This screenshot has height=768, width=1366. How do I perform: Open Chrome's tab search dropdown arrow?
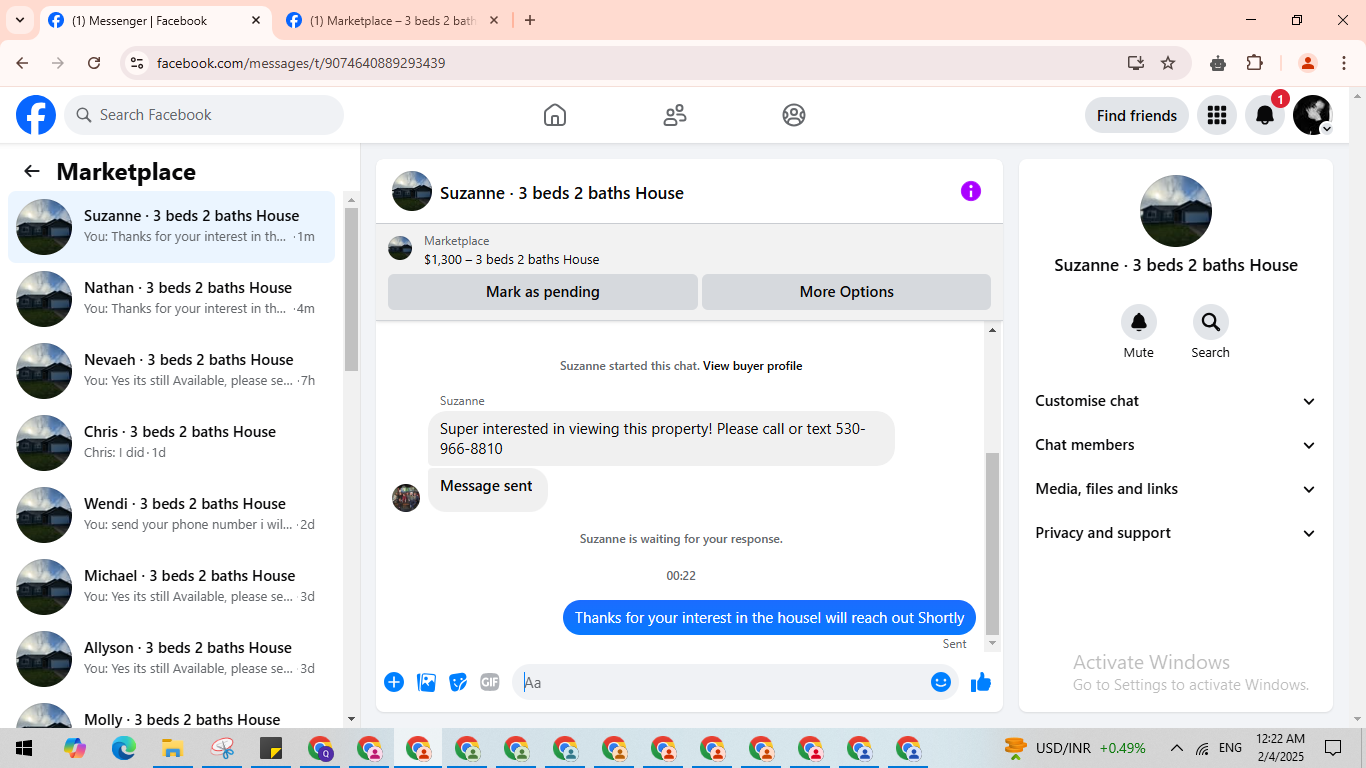[20, 20]
